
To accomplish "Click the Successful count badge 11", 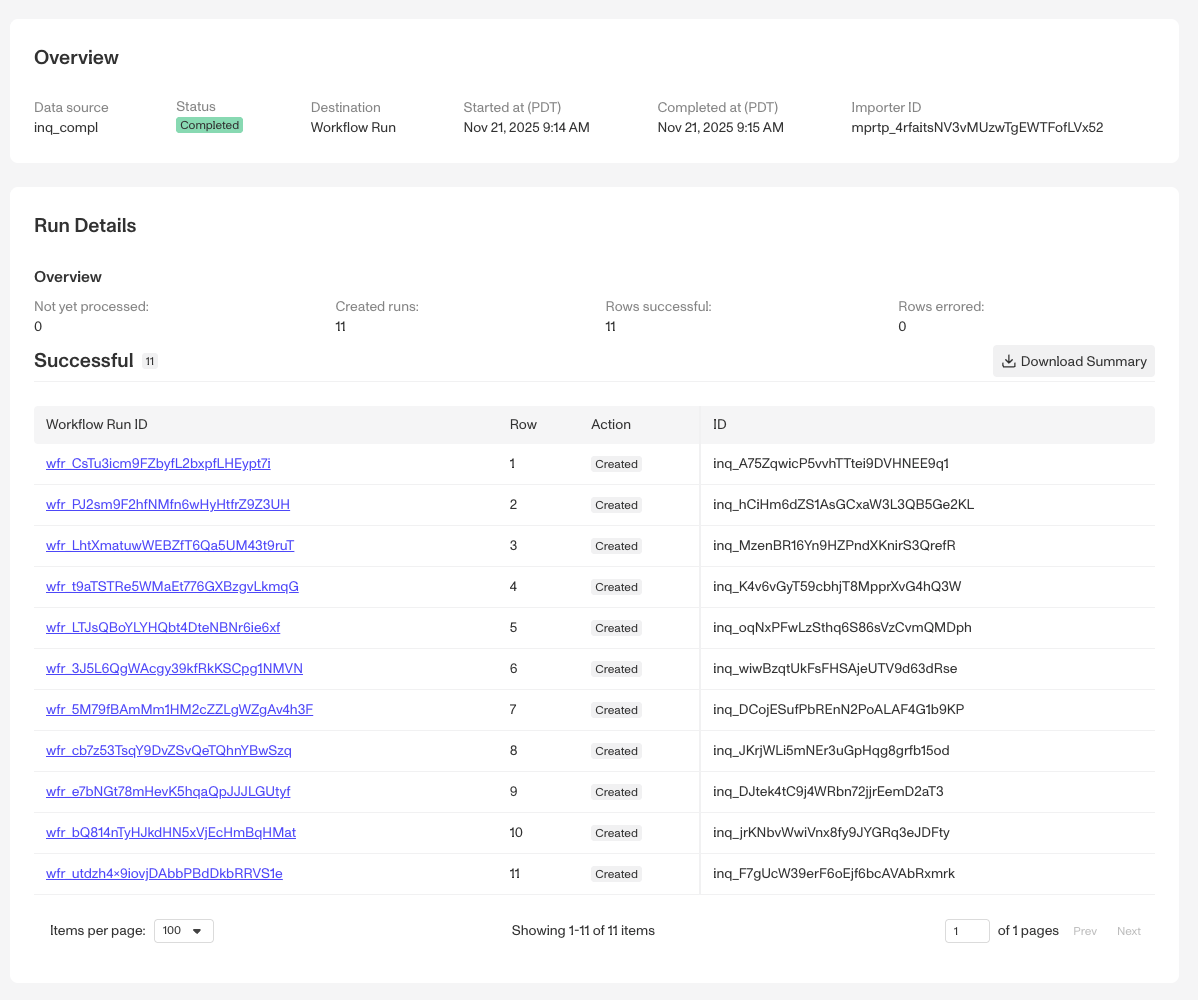I will tap(150, 361).
